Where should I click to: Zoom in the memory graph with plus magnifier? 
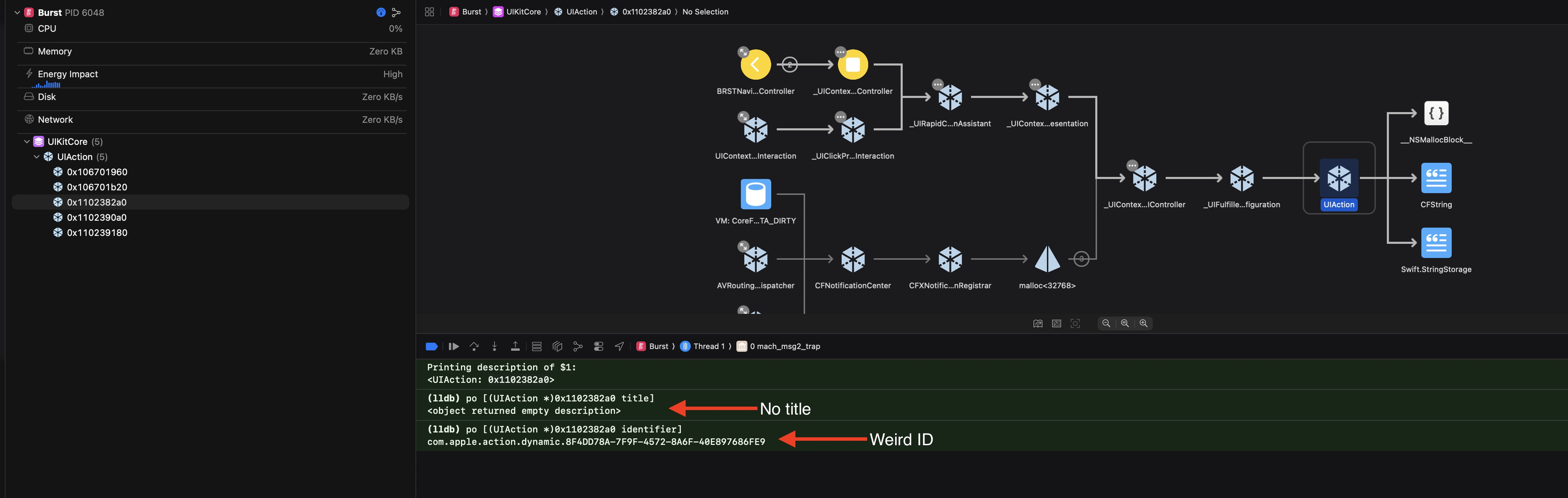tap(1144, 323)
